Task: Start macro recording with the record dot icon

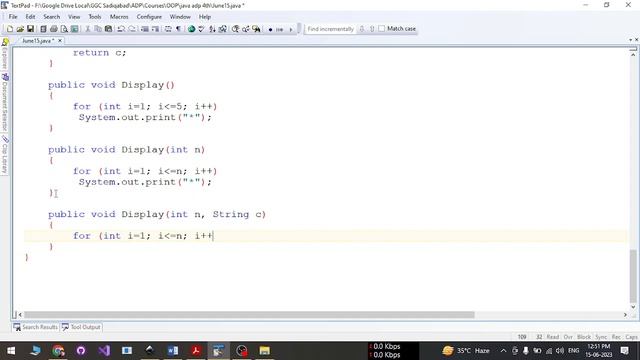Action: [270, 29]
